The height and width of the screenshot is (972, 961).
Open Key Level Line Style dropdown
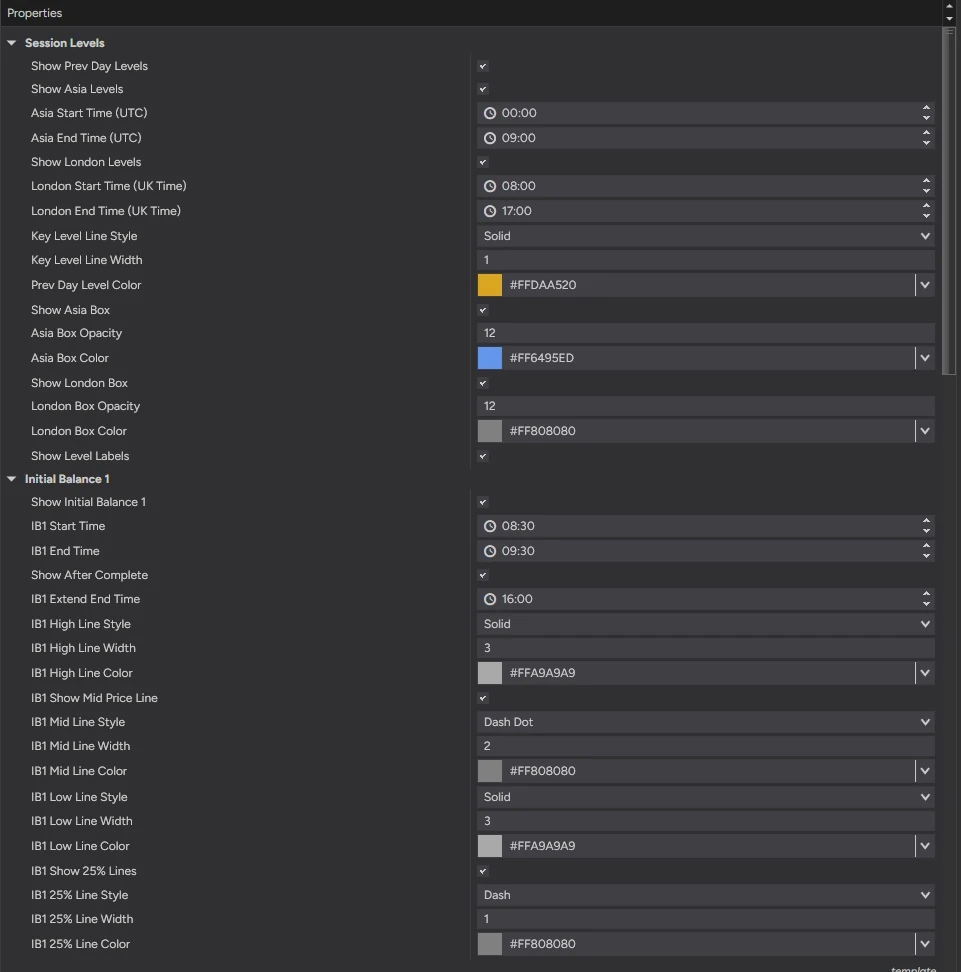pos(706,236)
